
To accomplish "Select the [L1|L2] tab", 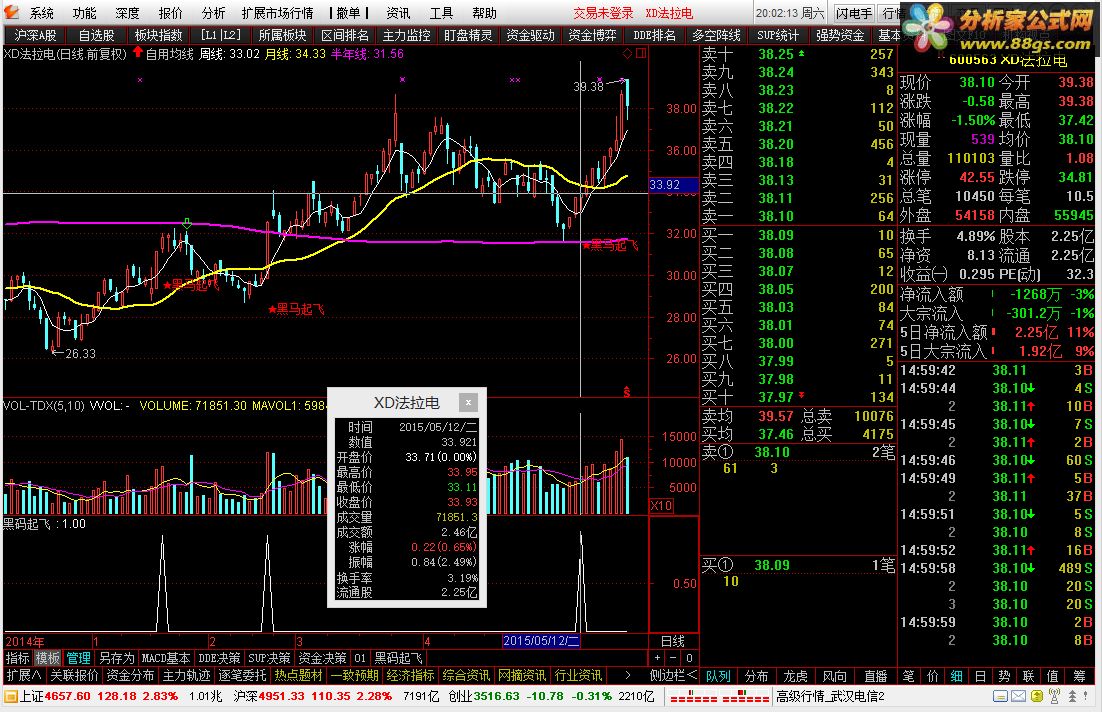I will (x=220, y=35).
